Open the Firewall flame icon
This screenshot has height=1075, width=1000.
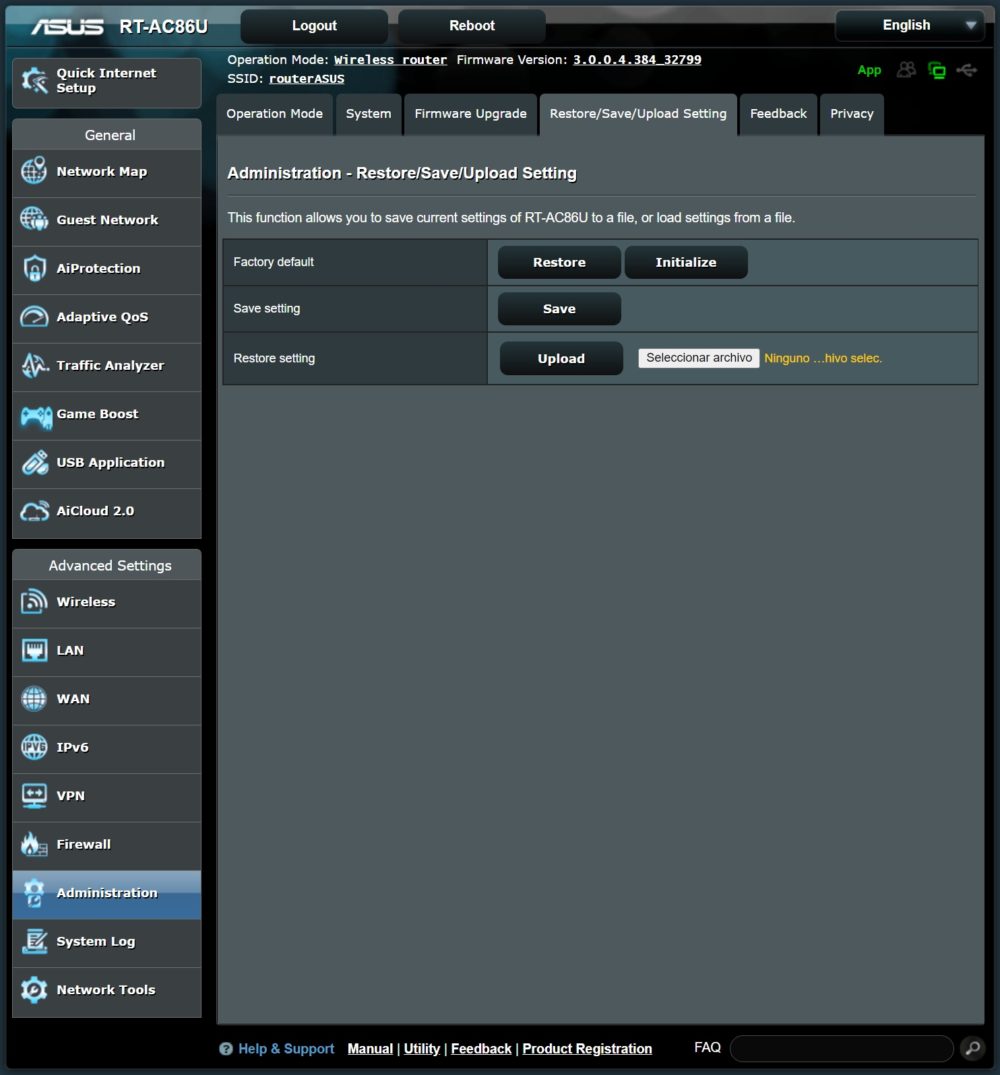click(x=34, y=844)
